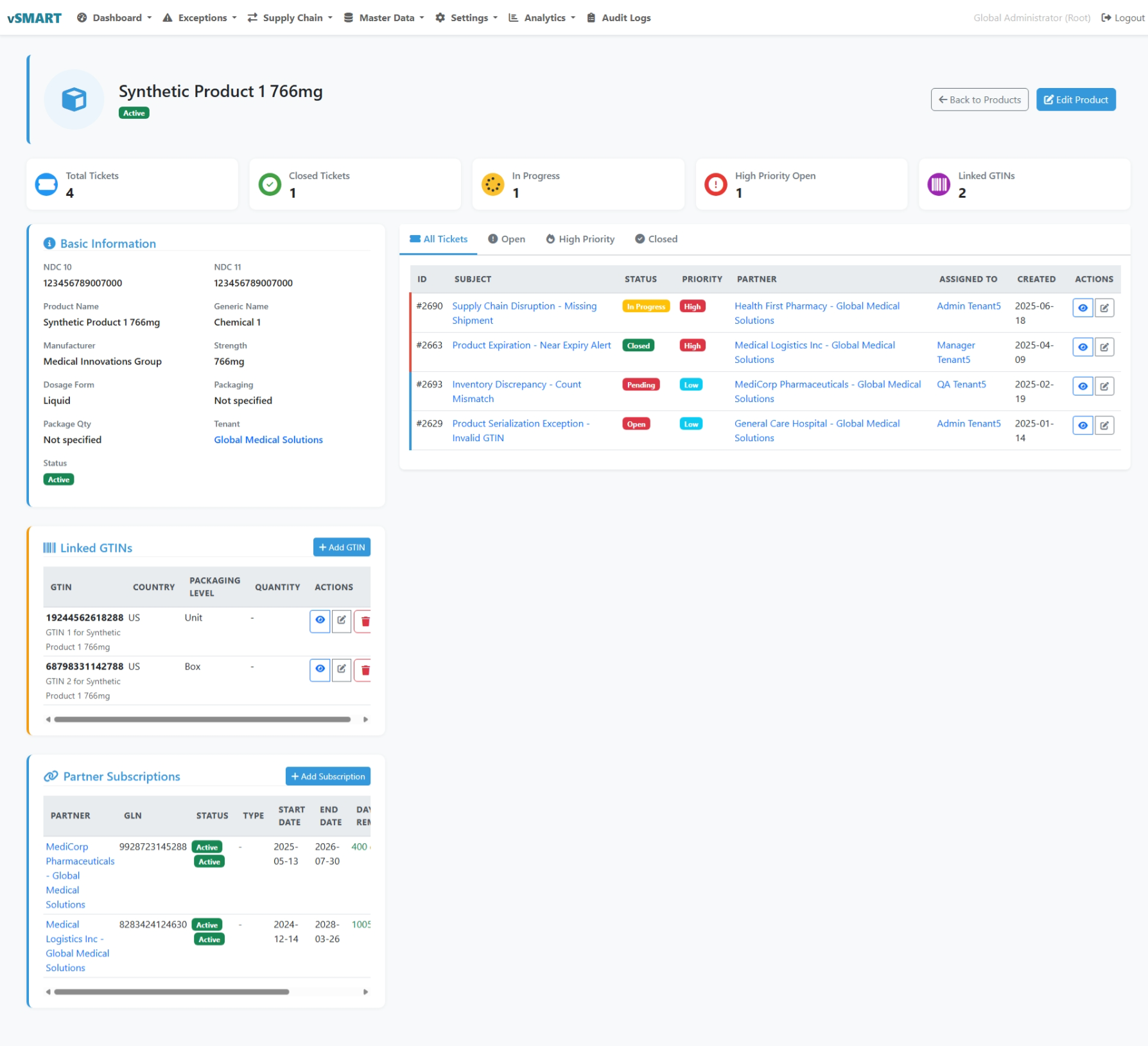Image resolution: width=1148 pixels, height=1046 pixels.
Task: Click edit icon for ticket #2690
Action: click(x=1104, y=308)
